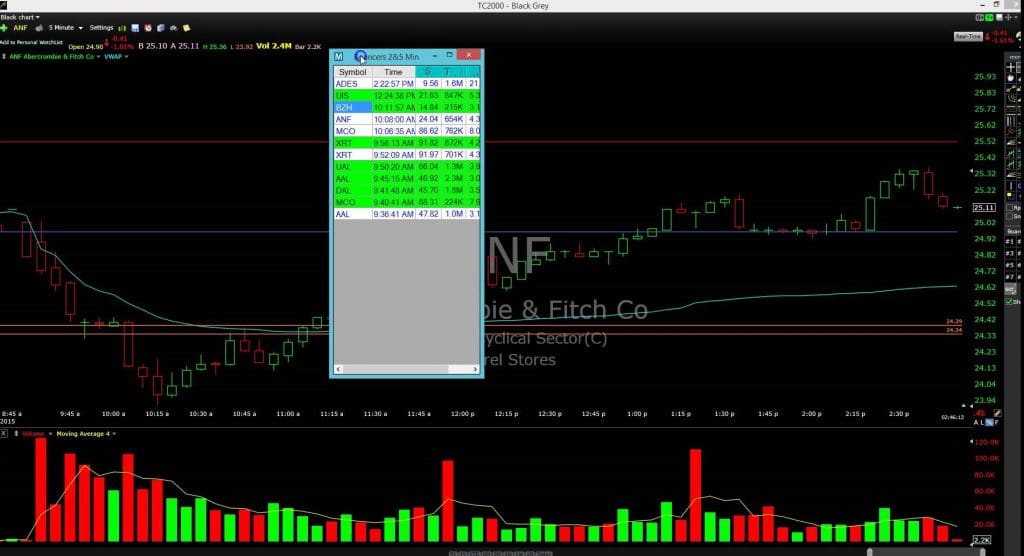This screenshot has height=556, width=1024.
Task: Click the ANF ticker symbol field
Action: click(21, 28)
